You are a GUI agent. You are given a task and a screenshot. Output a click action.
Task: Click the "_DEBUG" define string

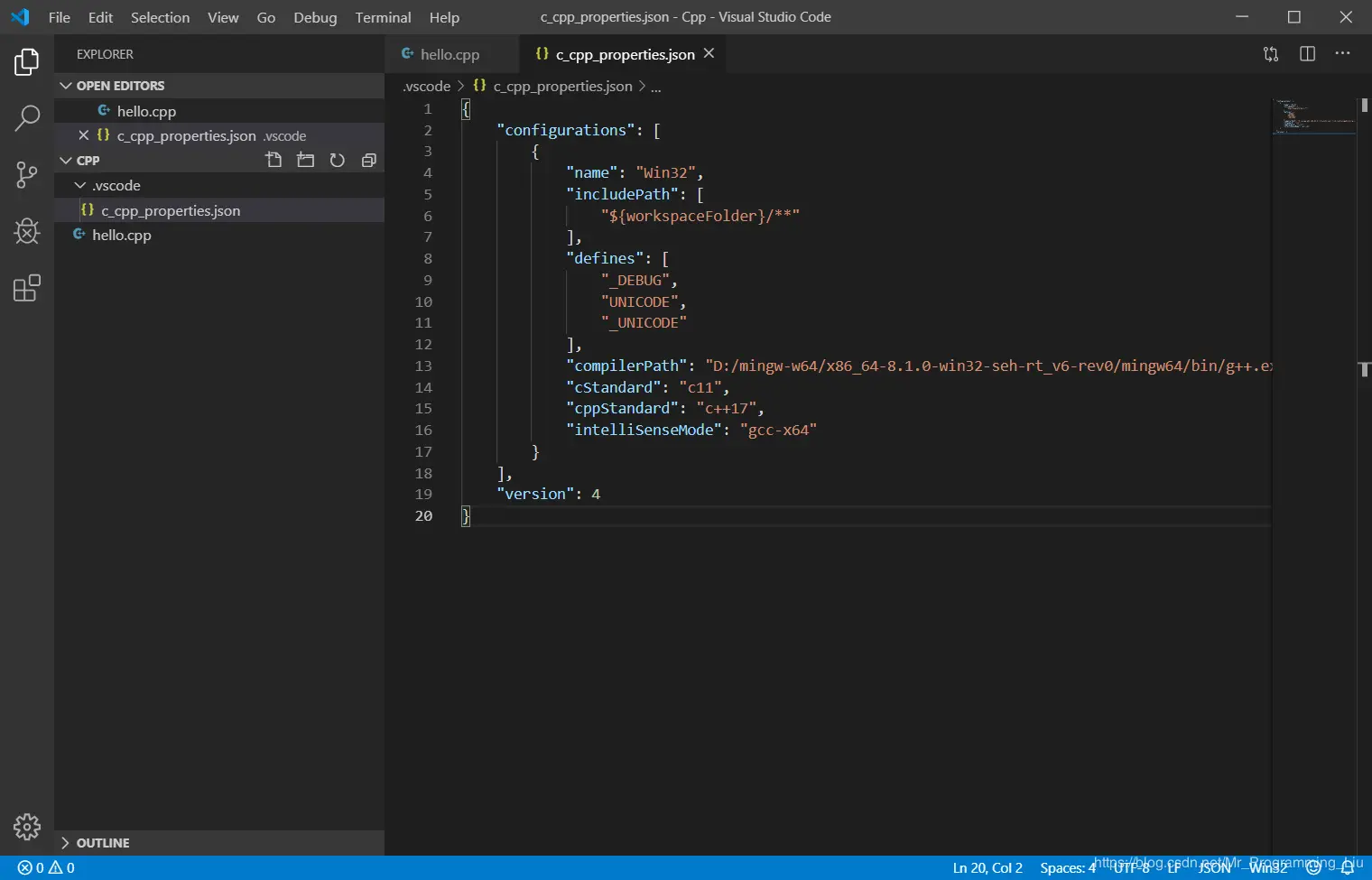pos(635,280)
